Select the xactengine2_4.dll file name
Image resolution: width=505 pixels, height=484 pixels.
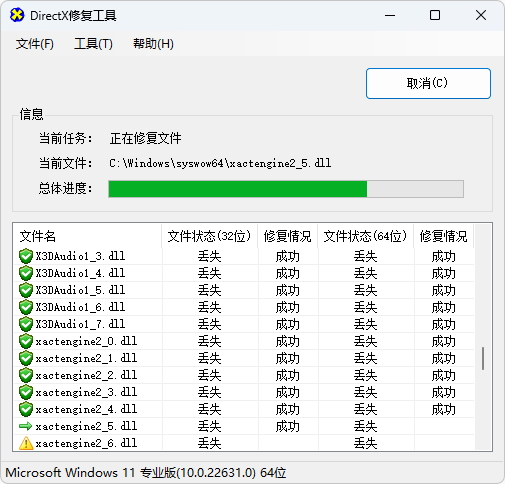click(x=86, y=409)
